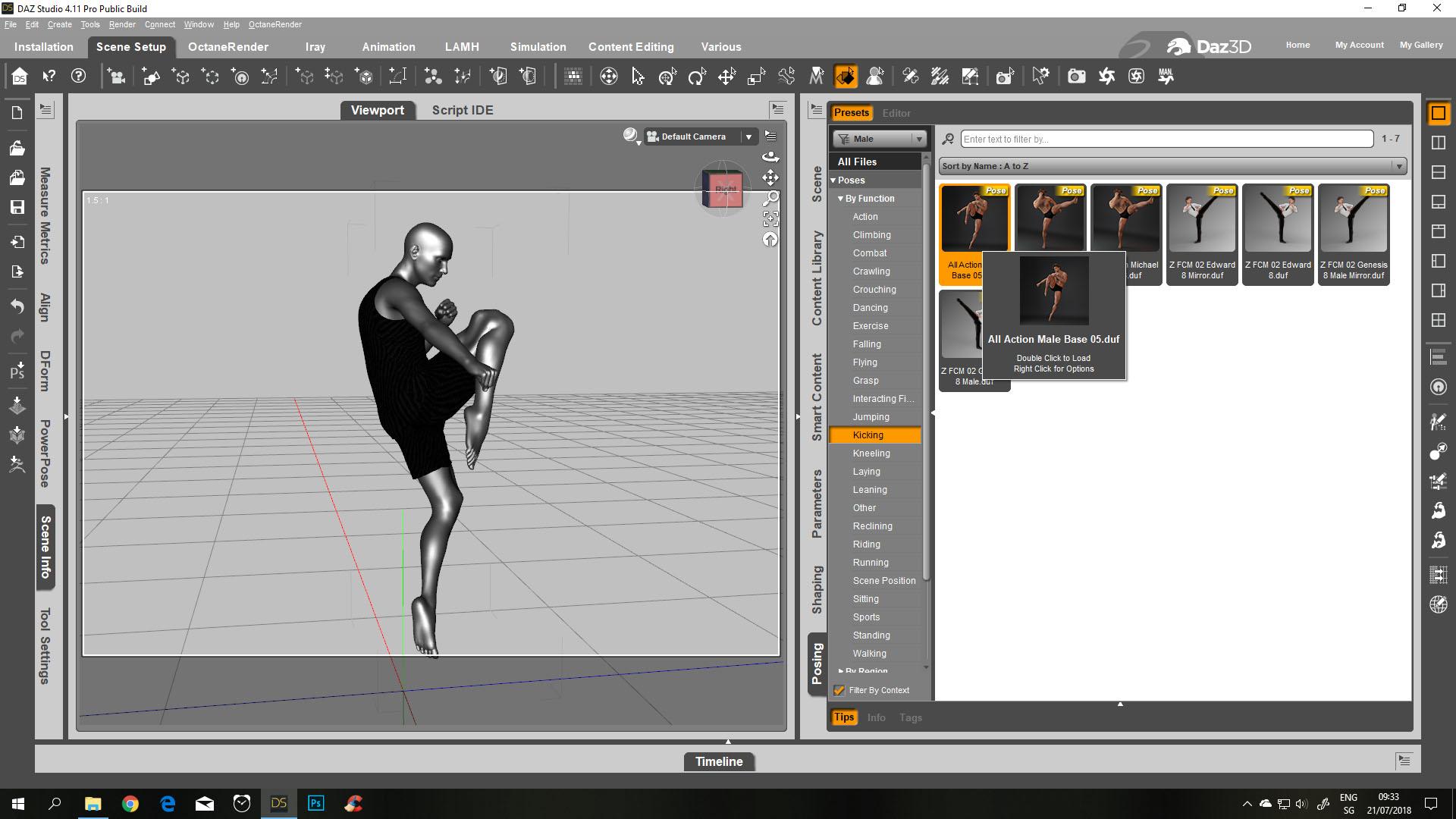Click the Undo arrow in left sidebar

tap(17, 306)
